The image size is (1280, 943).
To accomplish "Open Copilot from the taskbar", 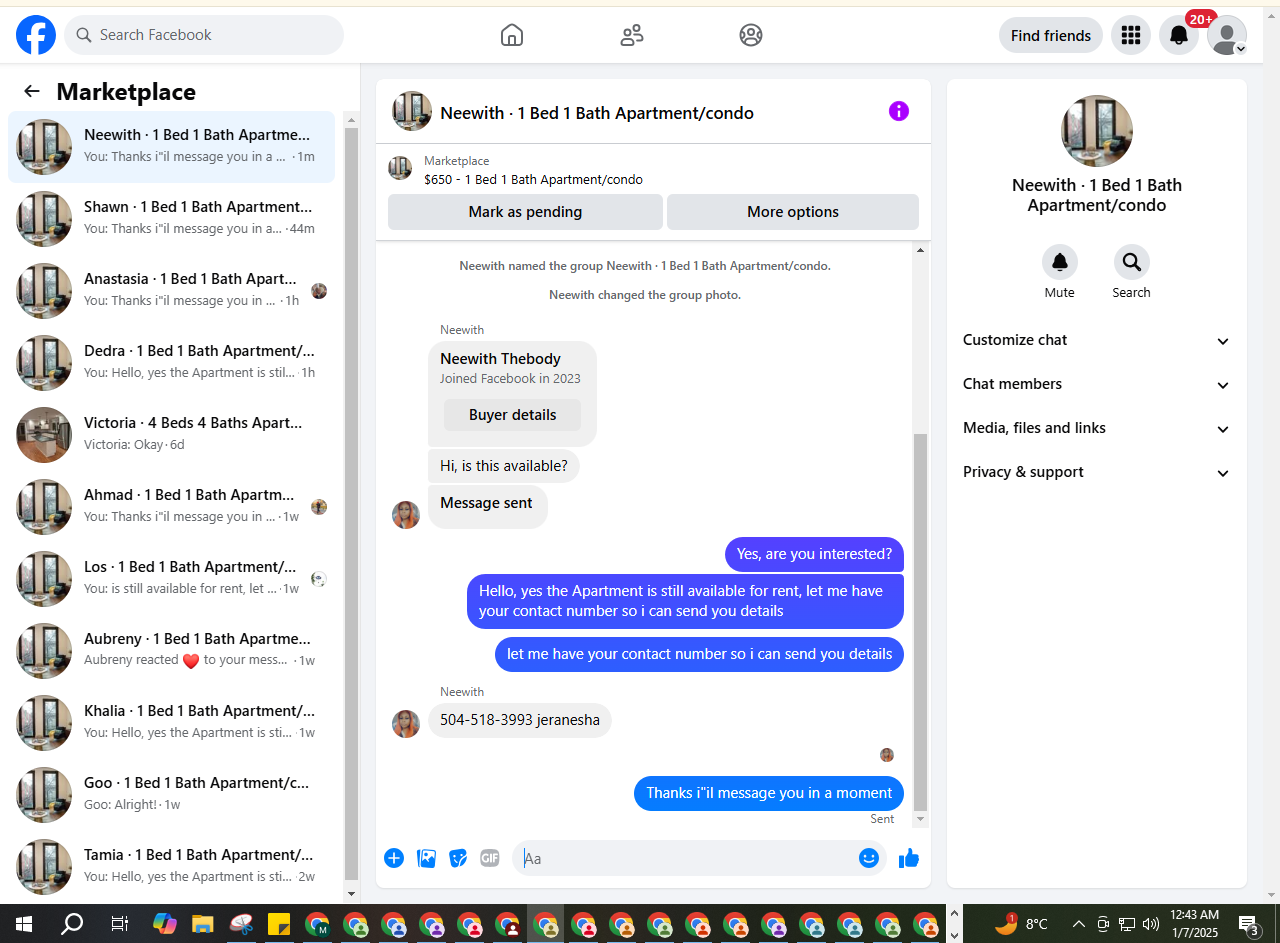I will [x=165, y=924].
